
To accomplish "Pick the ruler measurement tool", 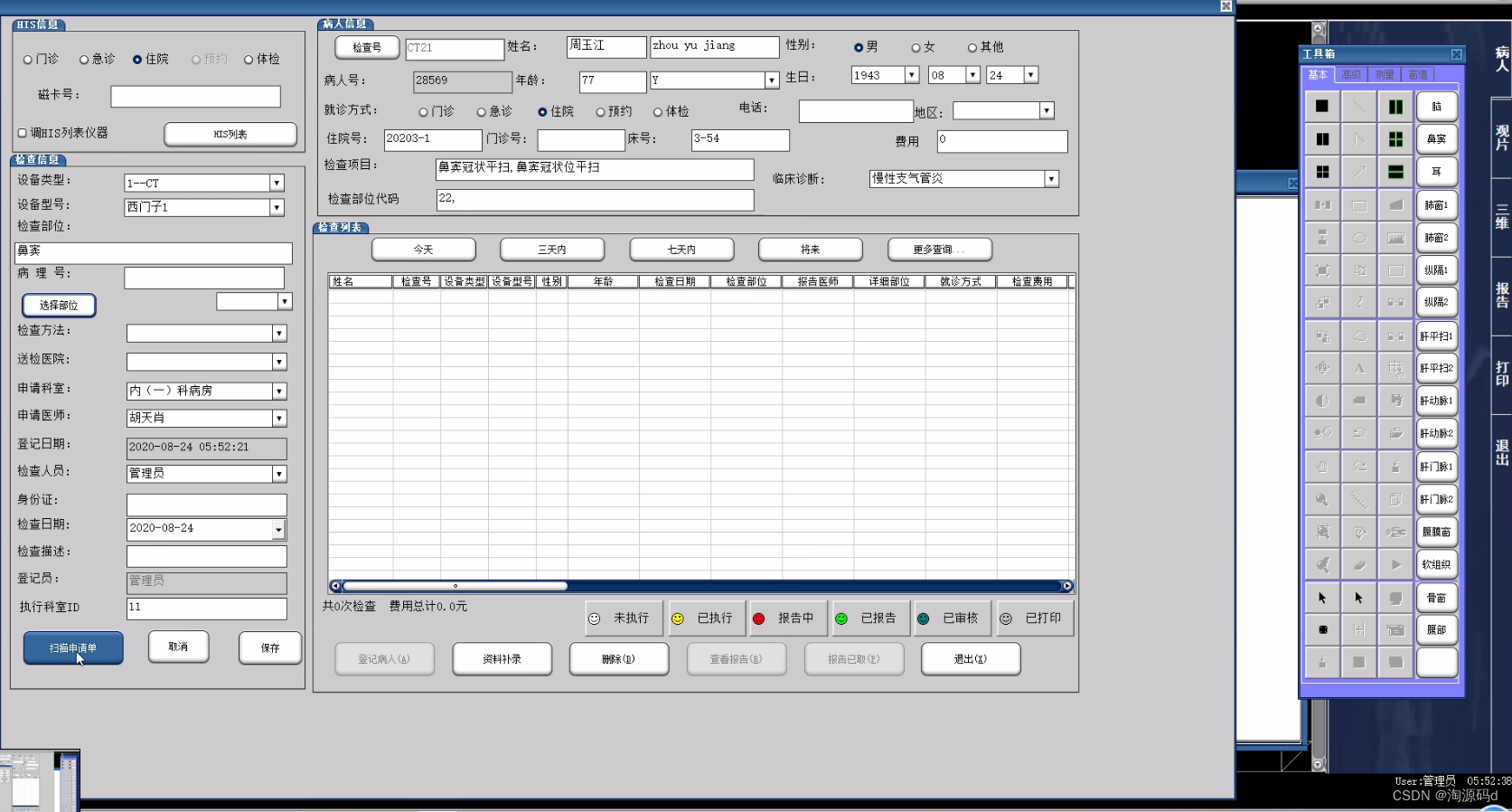I will 1359,499.
